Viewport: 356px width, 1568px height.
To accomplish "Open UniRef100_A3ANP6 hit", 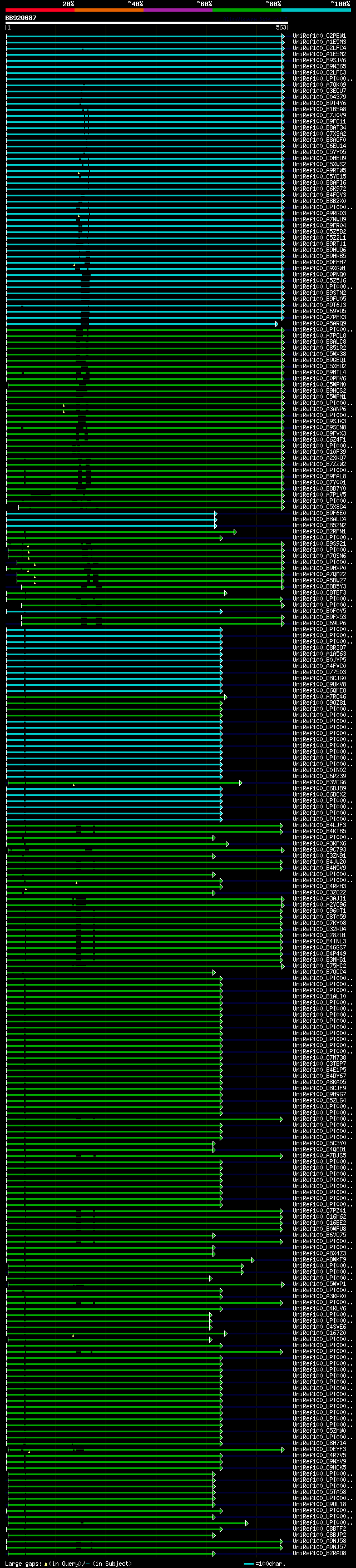I will [x=319, y=409].
